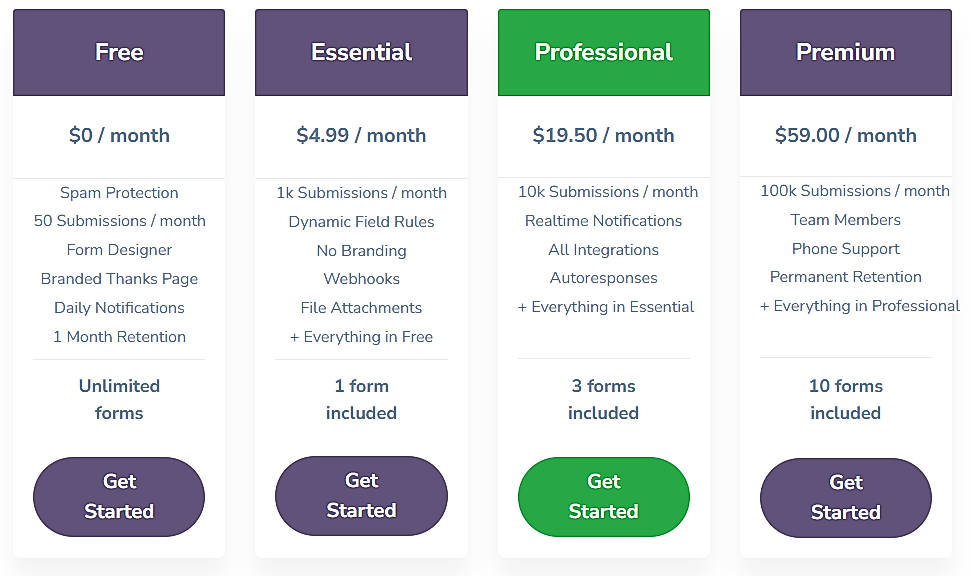Click Unlimited forms under the Free plan
The width and height of the screenshot is (971, 576).
click(x=118, y=399)
